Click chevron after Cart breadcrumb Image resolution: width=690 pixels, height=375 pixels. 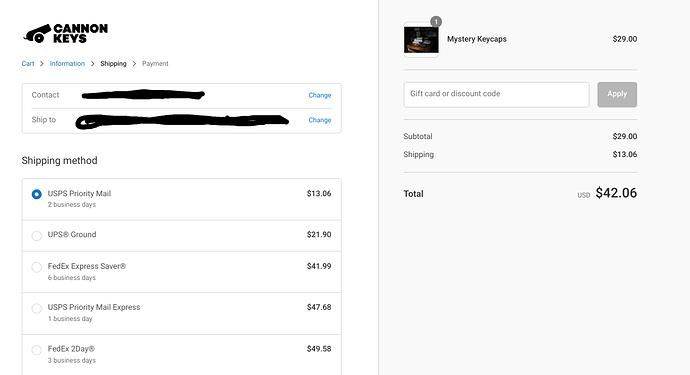pyautogui.click(x=42, y=64)
